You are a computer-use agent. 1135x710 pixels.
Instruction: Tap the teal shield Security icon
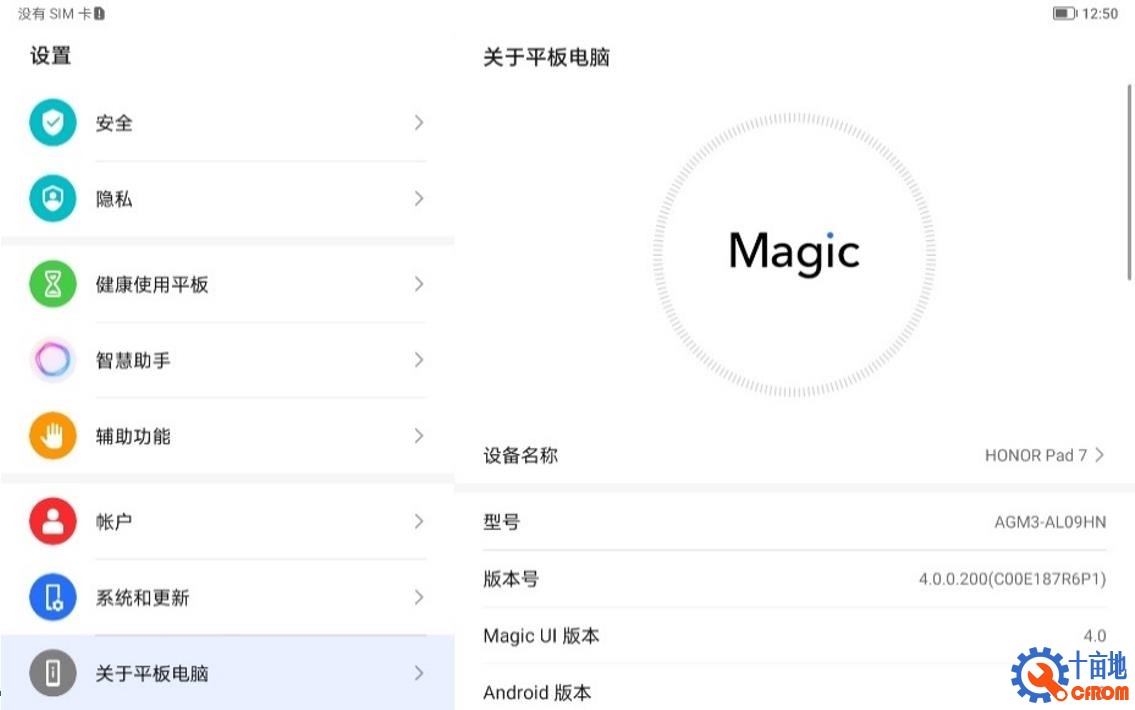point(52,122)
